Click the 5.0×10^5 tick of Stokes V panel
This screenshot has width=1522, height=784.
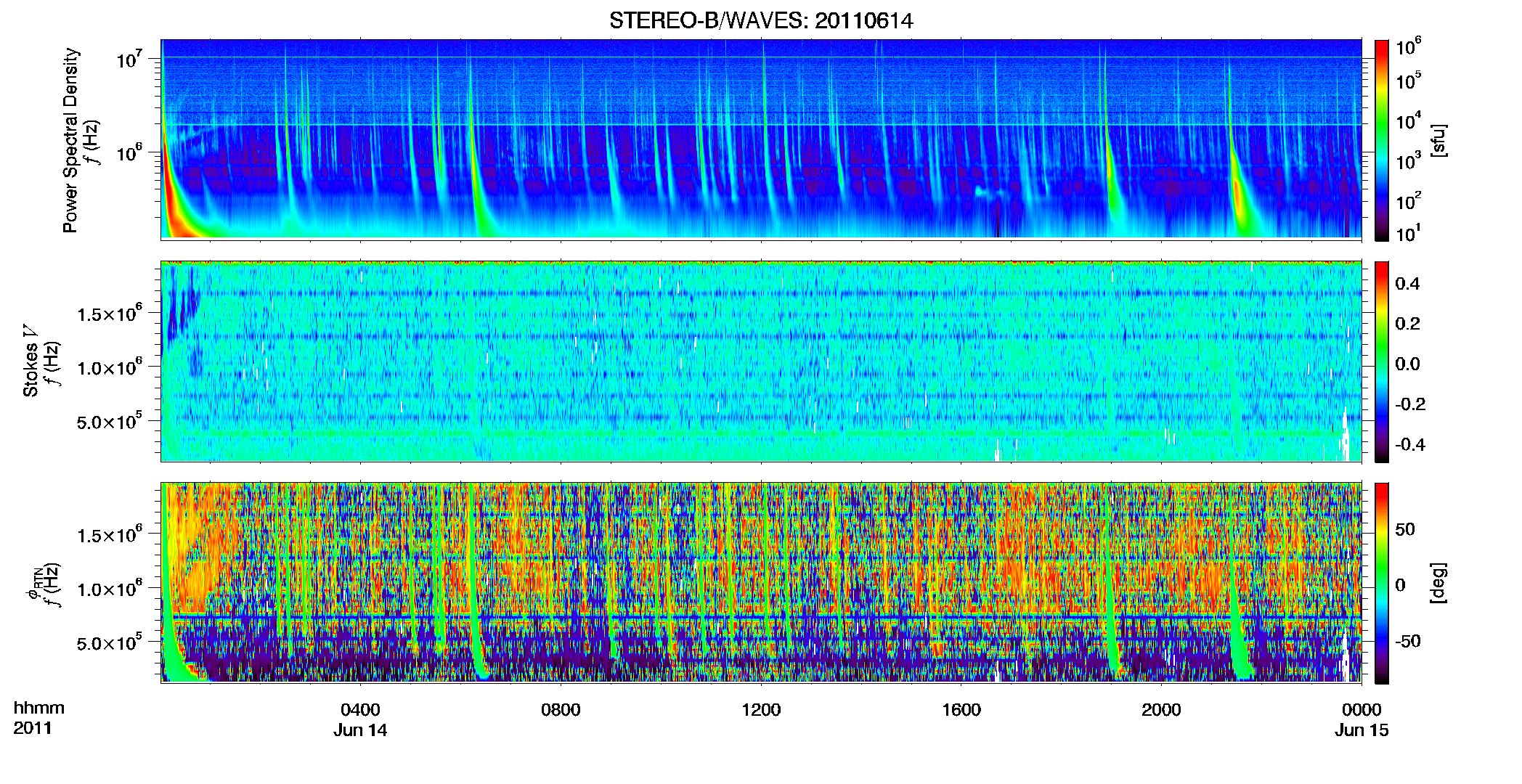[110, 422]
